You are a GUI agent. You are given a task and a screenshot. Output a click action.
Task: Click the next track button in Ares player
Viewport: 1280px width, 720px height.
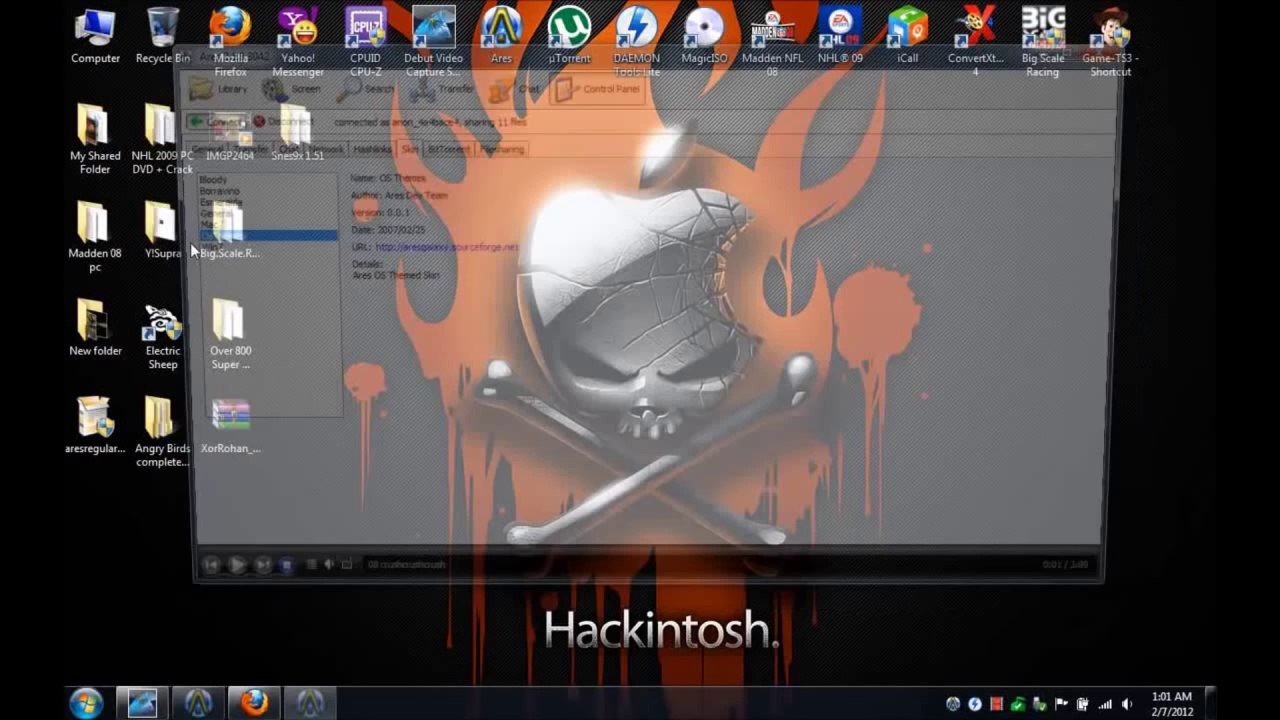(x=263, y=565)
